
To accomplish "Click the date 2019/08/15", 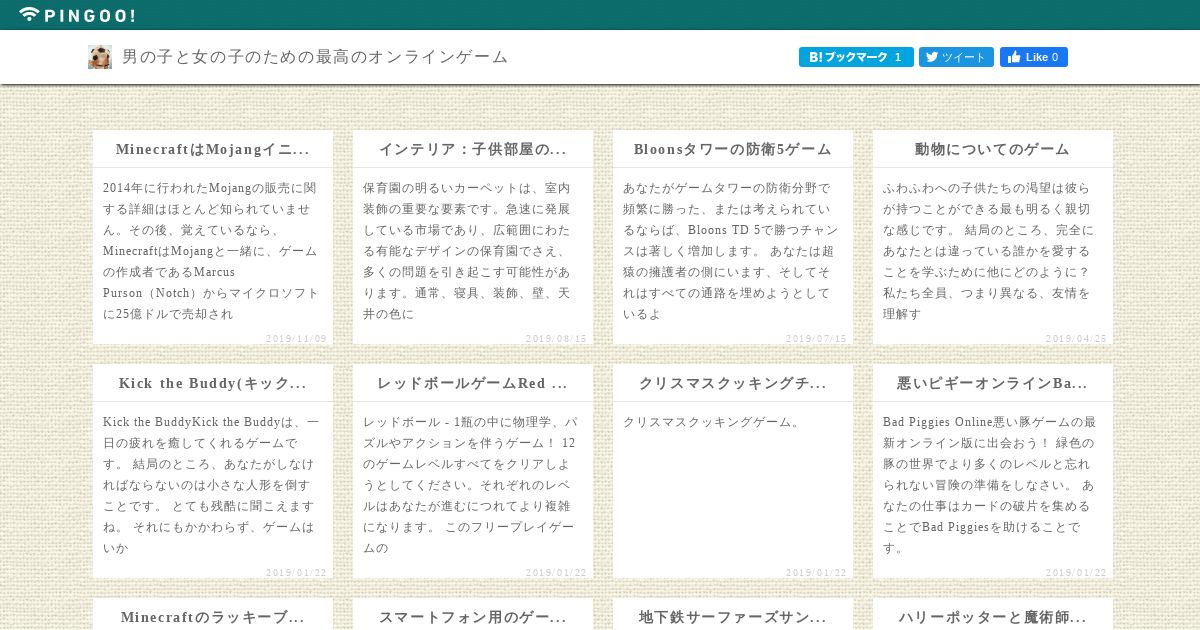I will (556, 339).
